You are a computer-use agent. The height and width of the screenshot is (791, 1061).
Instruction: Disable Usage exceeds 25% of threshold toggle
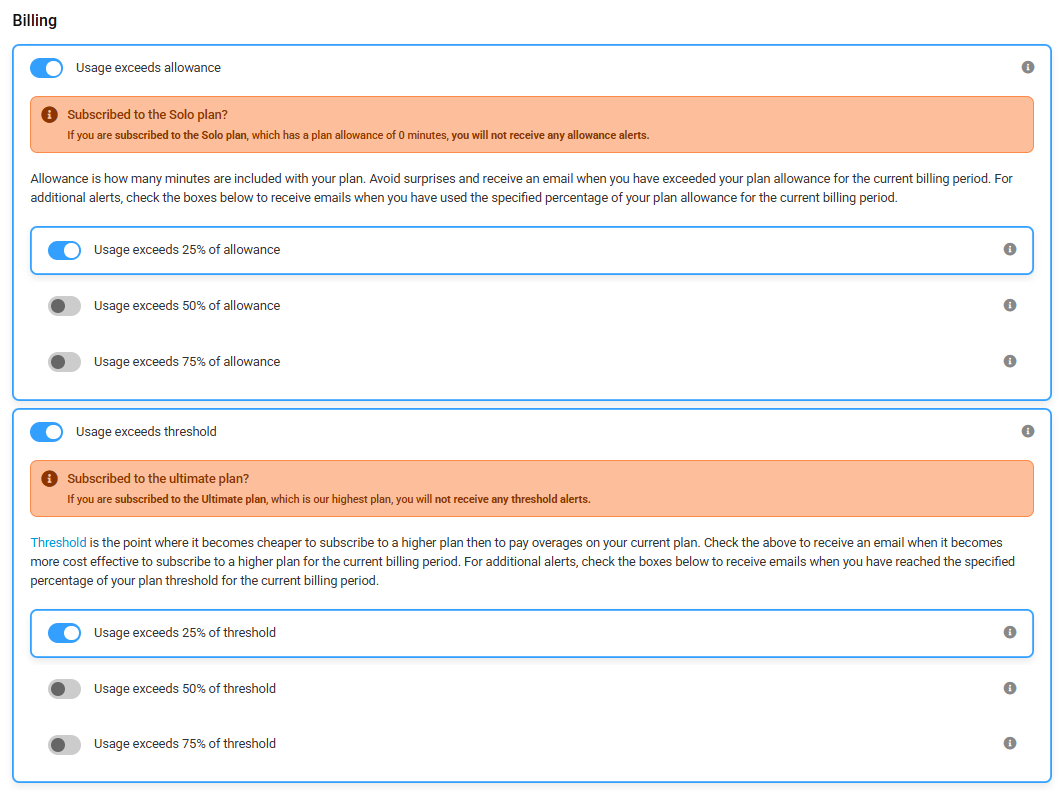tap(64, 633)
